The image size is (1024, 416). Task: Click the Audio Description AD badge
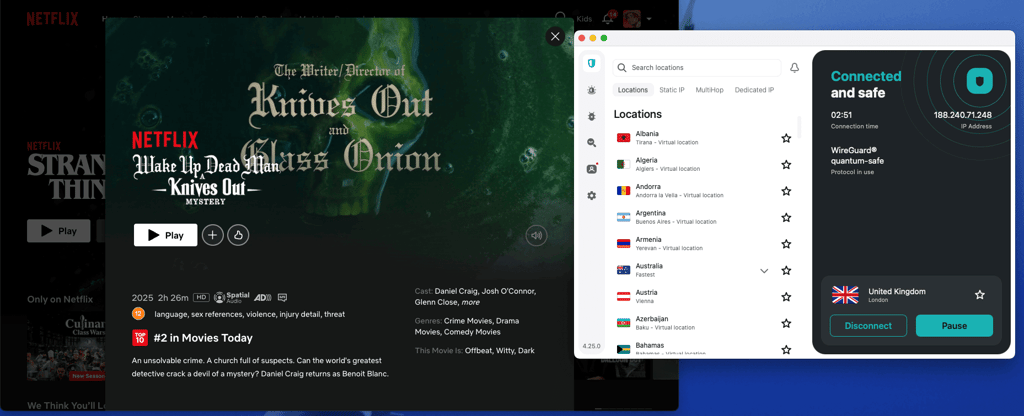(x=263, y=297)
